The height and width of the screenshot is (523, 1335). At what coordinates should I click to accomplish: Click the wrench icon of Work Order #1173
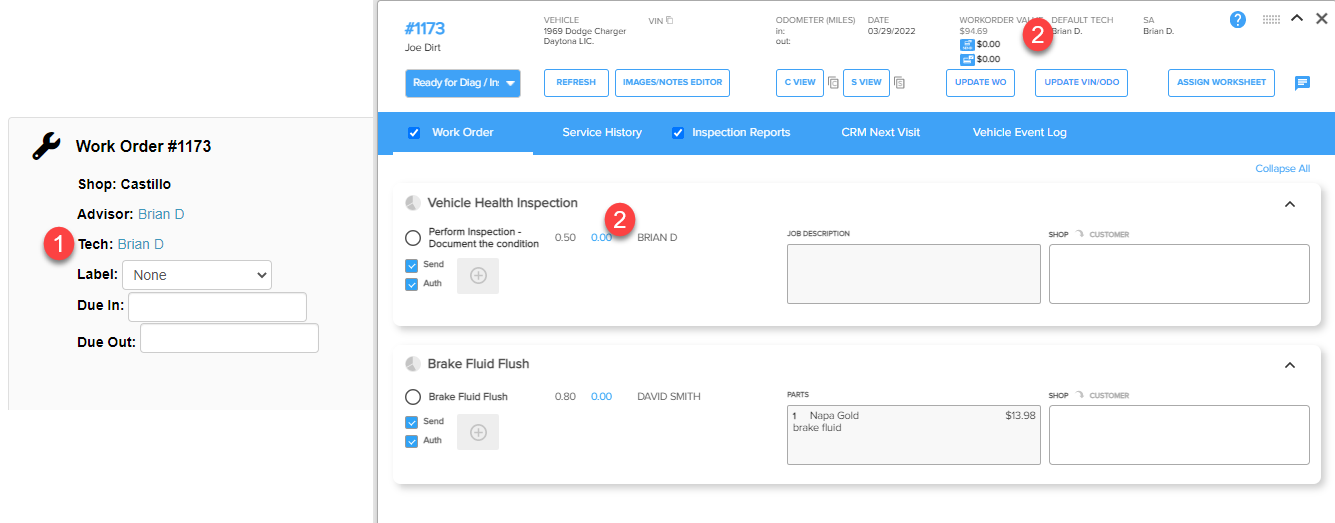(x=46, y=146)
